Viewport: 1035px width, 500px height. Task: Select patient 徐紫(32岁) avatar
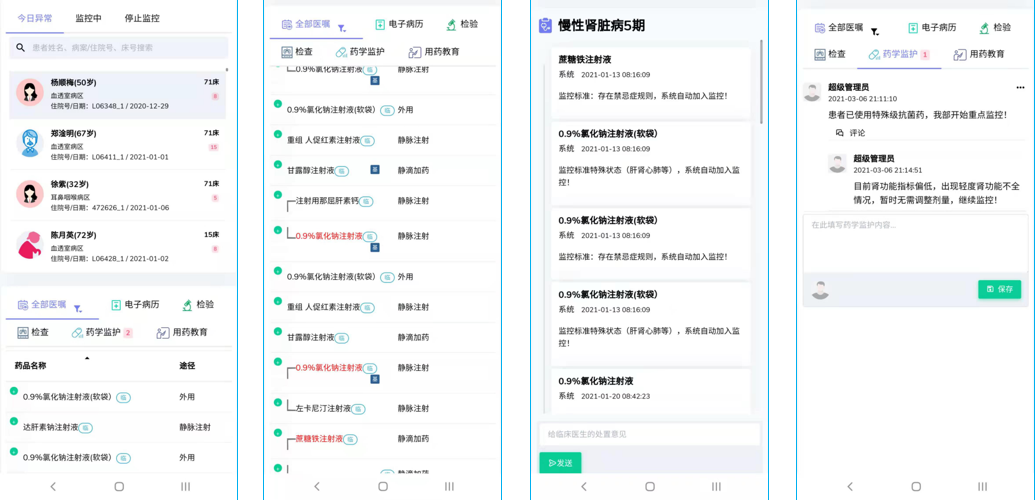point(30,194)
